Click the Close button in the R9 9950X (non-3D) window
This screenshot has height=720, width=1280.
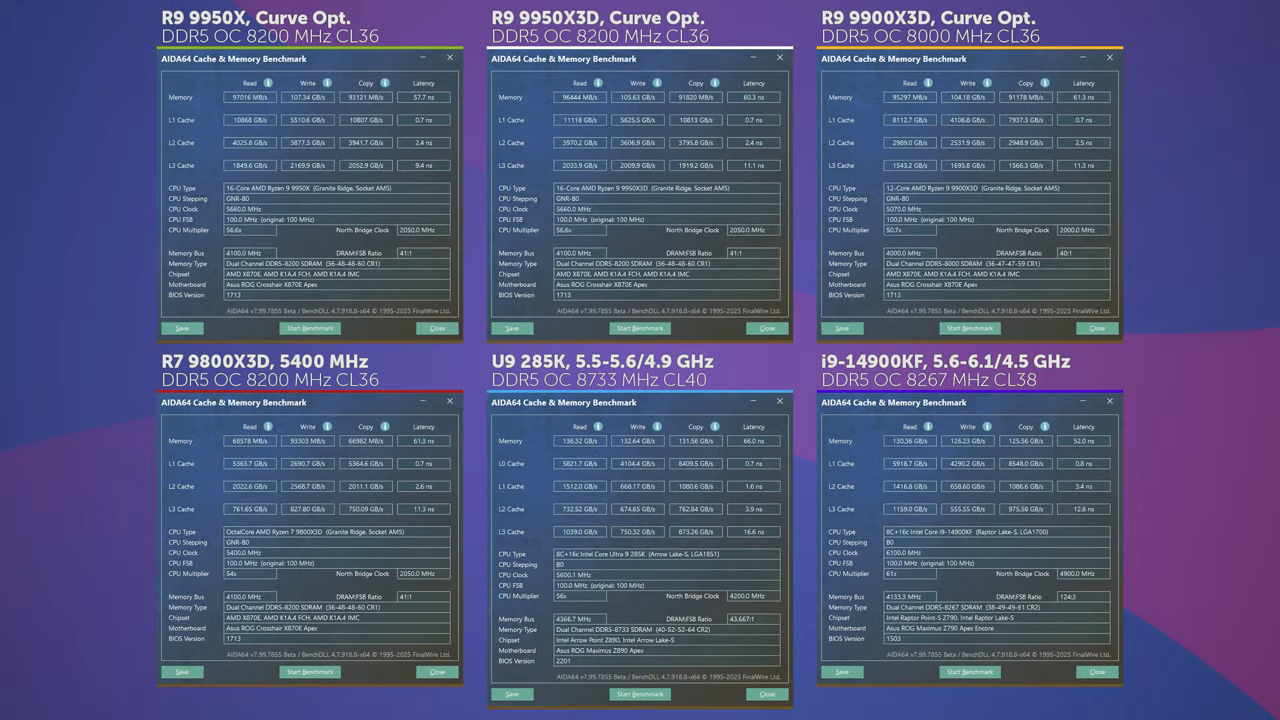(437, 328)
